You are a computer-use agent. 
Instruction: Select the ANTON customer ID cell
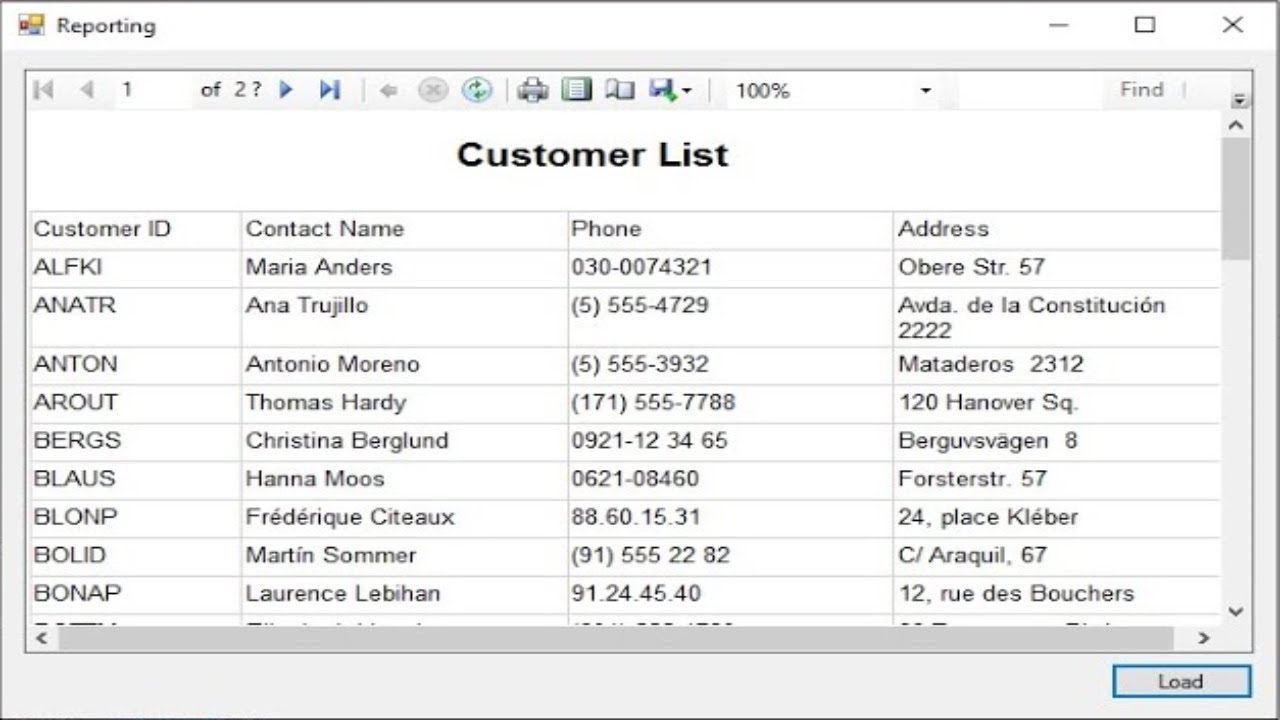[136, 366]
